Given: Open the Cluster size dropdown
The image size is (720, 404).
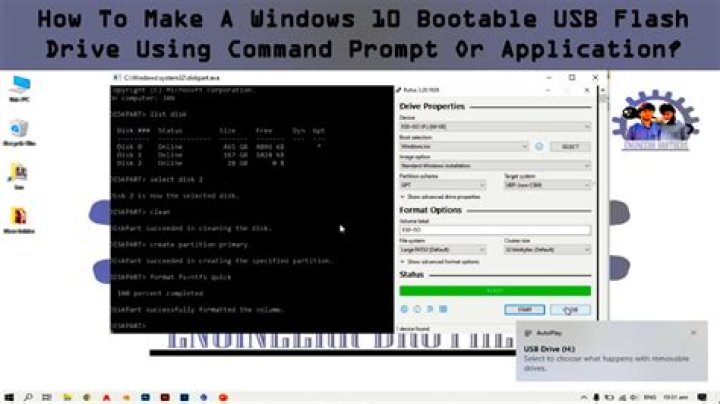Looking at the screenshot, I should click(x=547, y=250).
